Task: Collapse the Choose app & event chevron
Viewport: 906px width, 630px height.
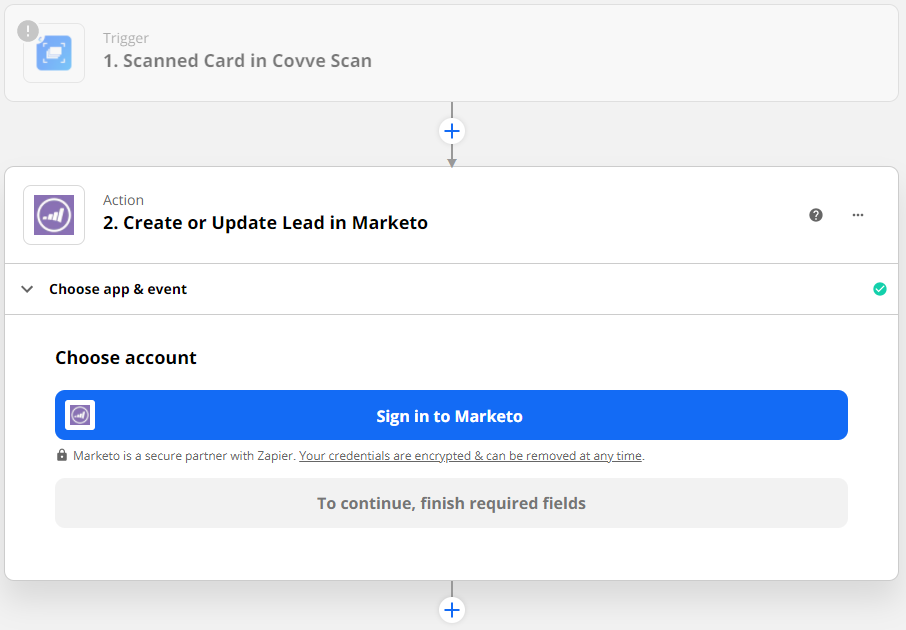Action: coord(27,289)
